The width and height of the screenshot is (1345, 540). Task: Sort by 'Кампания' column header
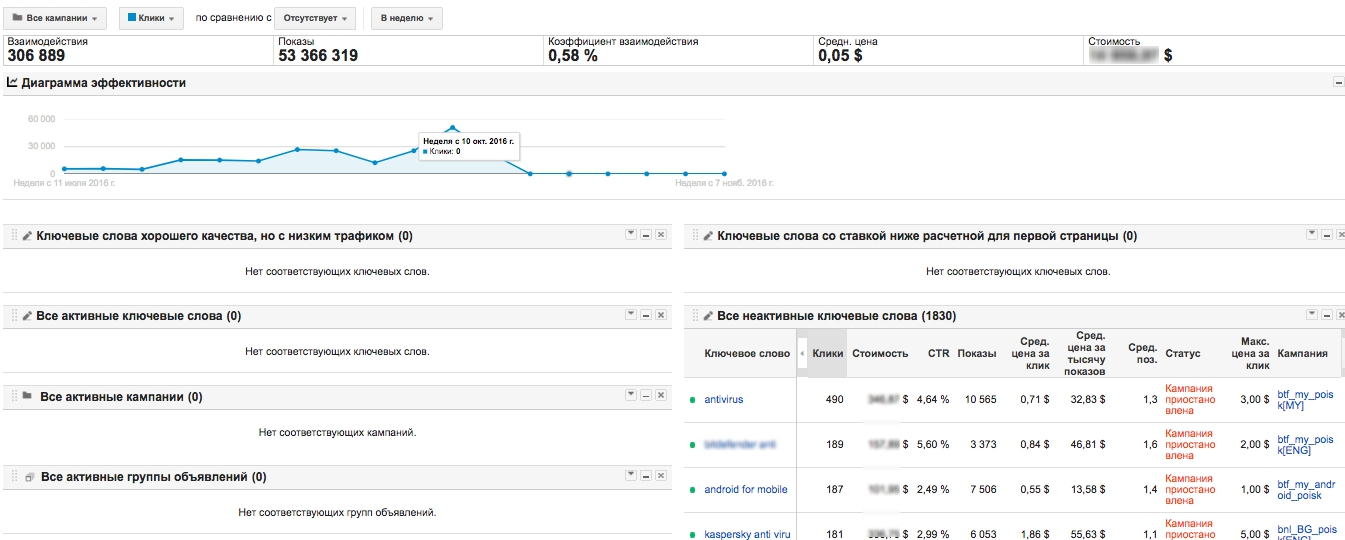click(1303, 353)
